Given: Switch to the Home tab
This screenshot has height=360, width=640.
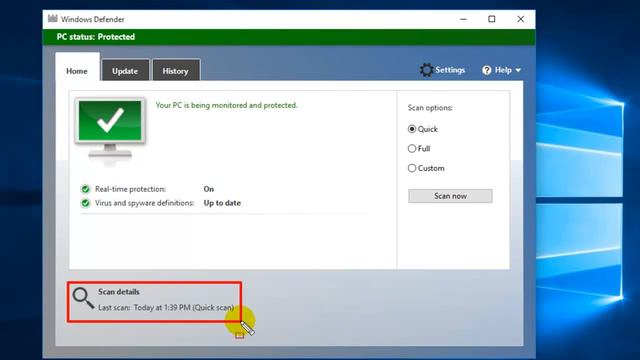Looking at the screenshot, I should pyautogui.click(x=77, y=71).
